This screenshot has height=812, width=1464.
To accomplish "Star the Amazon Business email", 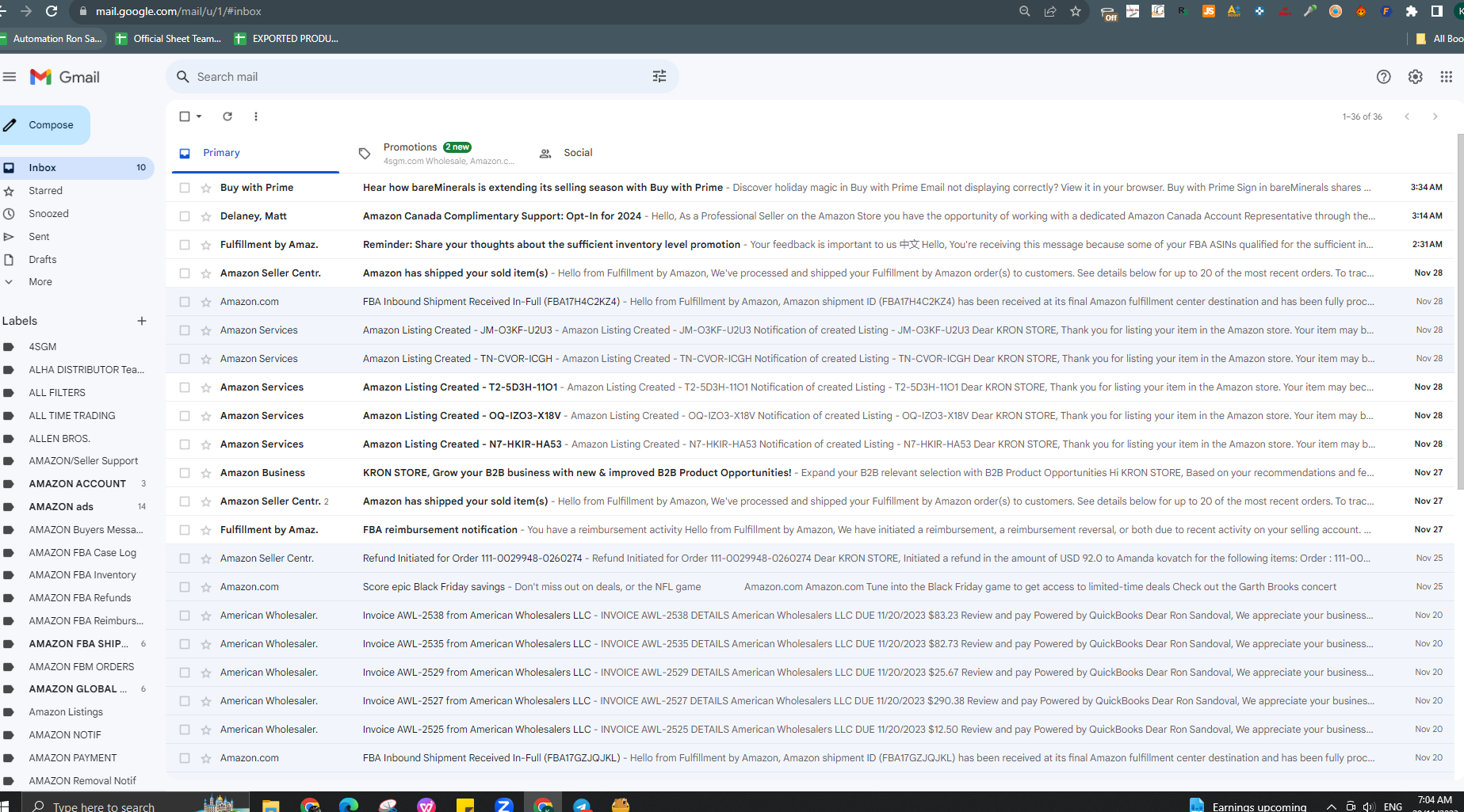I will [206, 473].
